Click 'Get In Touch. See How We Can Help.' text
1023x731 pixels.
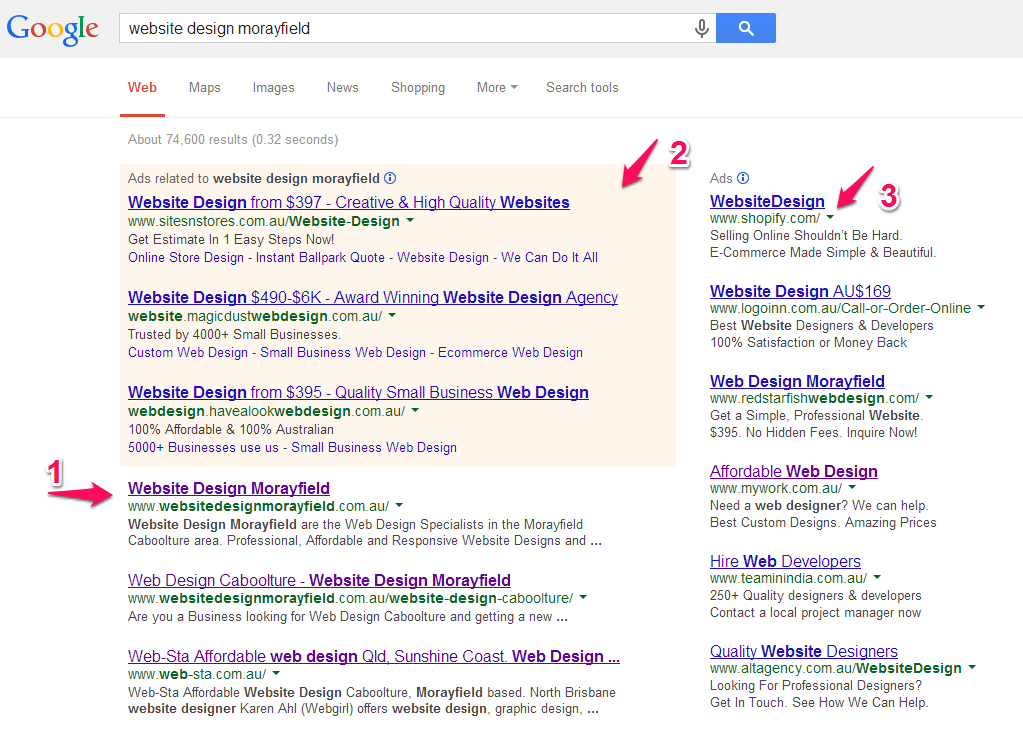point(819,703)
